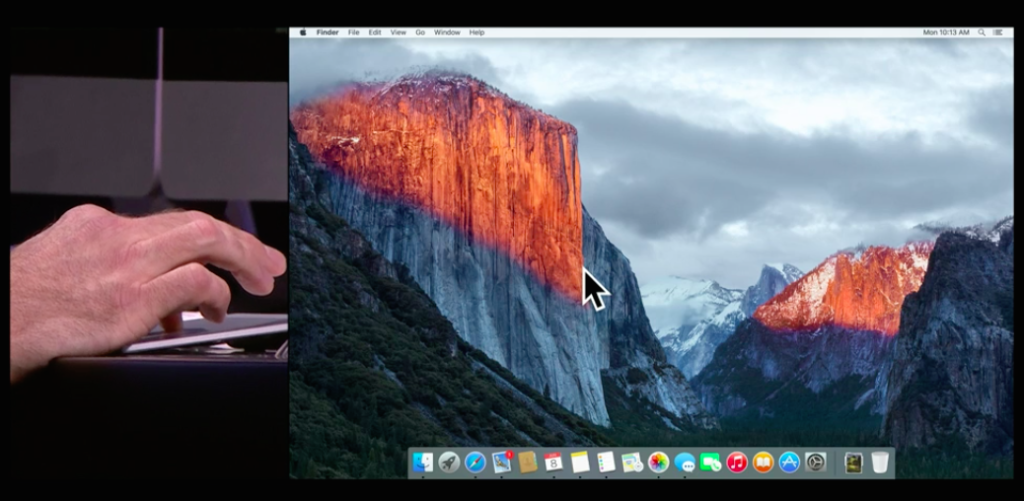Launch the Photos app
Screen dimensions: 1024x501
pyautogui.click(x=658, y=462)
